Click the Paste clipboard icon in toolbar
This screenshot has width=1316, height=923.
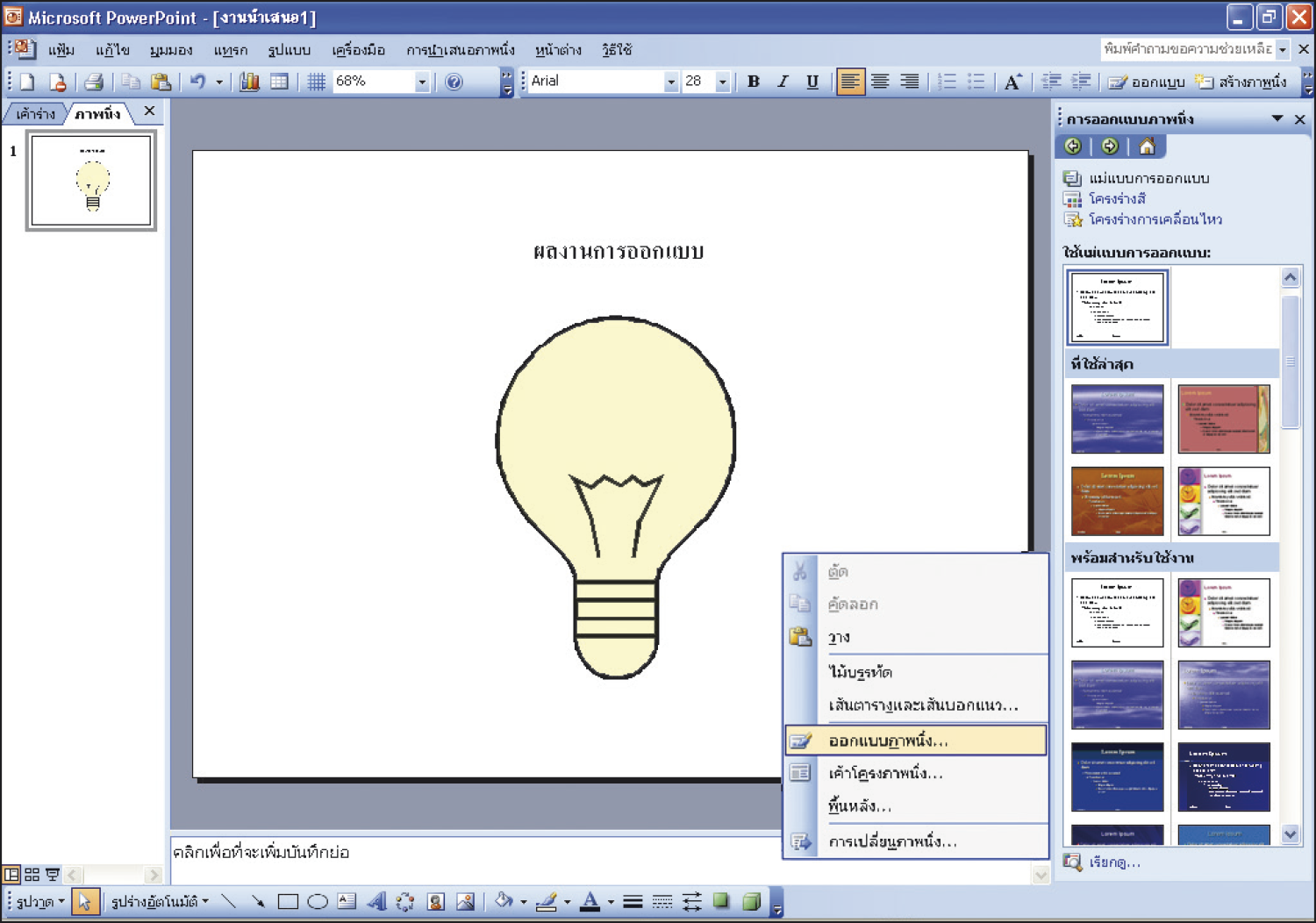pyautogui.click(x=161, y=82)
